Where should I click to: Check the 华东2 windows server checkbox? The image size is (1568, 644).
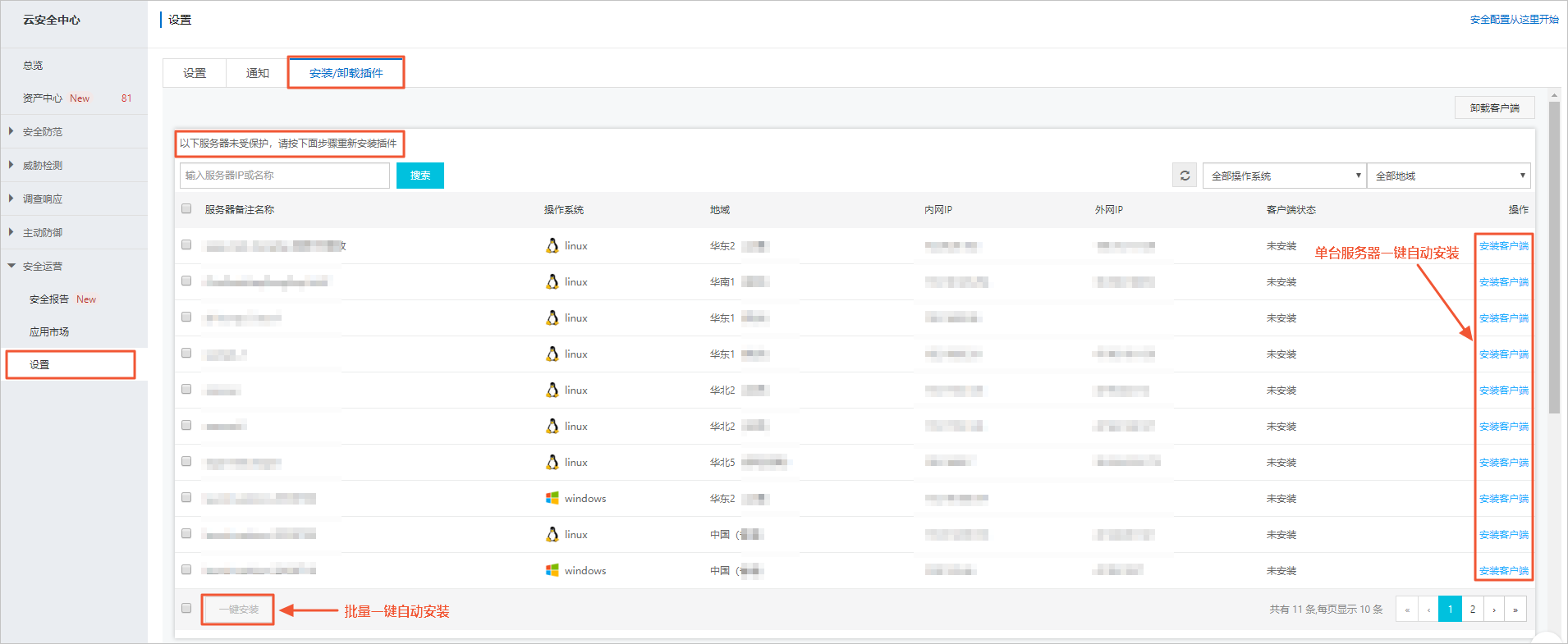pyautogui.click(x=186, y=497)
